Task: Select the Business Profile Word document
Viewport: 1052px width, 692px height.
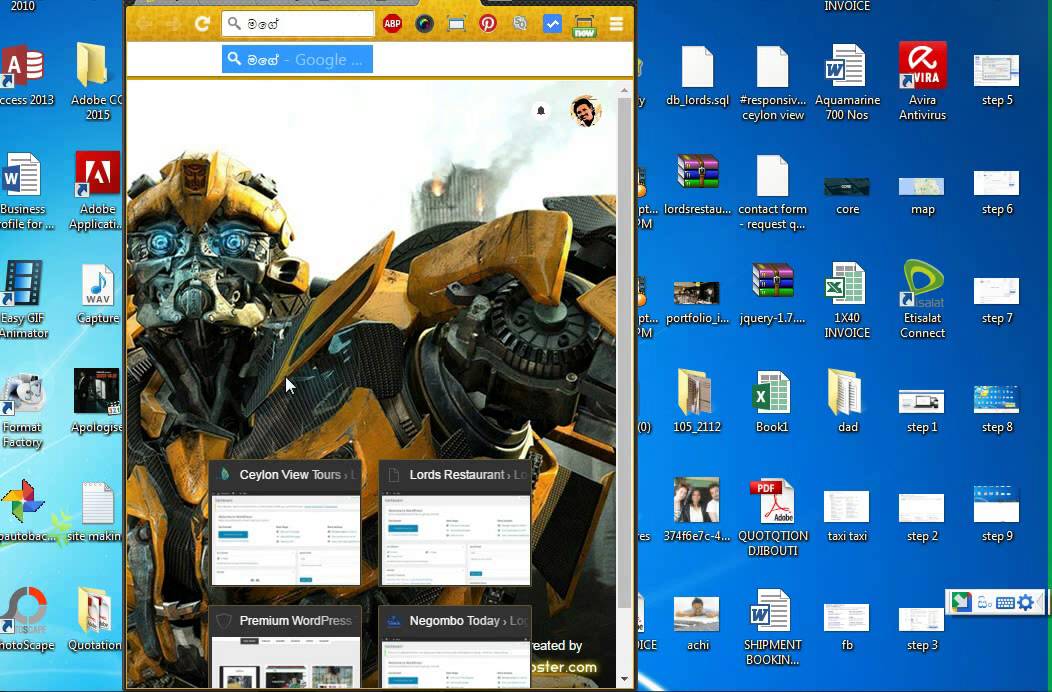Action: [x=24, y=191]
